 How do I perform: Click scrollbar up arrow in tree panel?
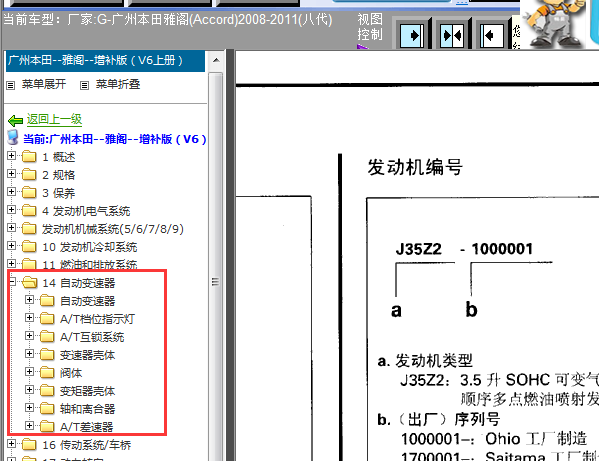(x=215, y=61)
